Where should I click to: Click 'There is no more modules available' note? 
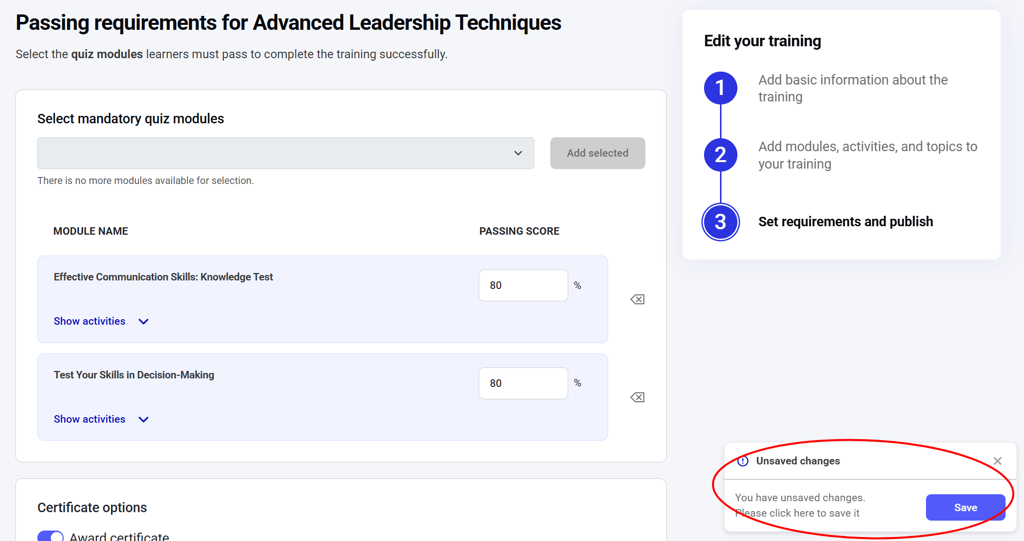[x=146, y=181]
